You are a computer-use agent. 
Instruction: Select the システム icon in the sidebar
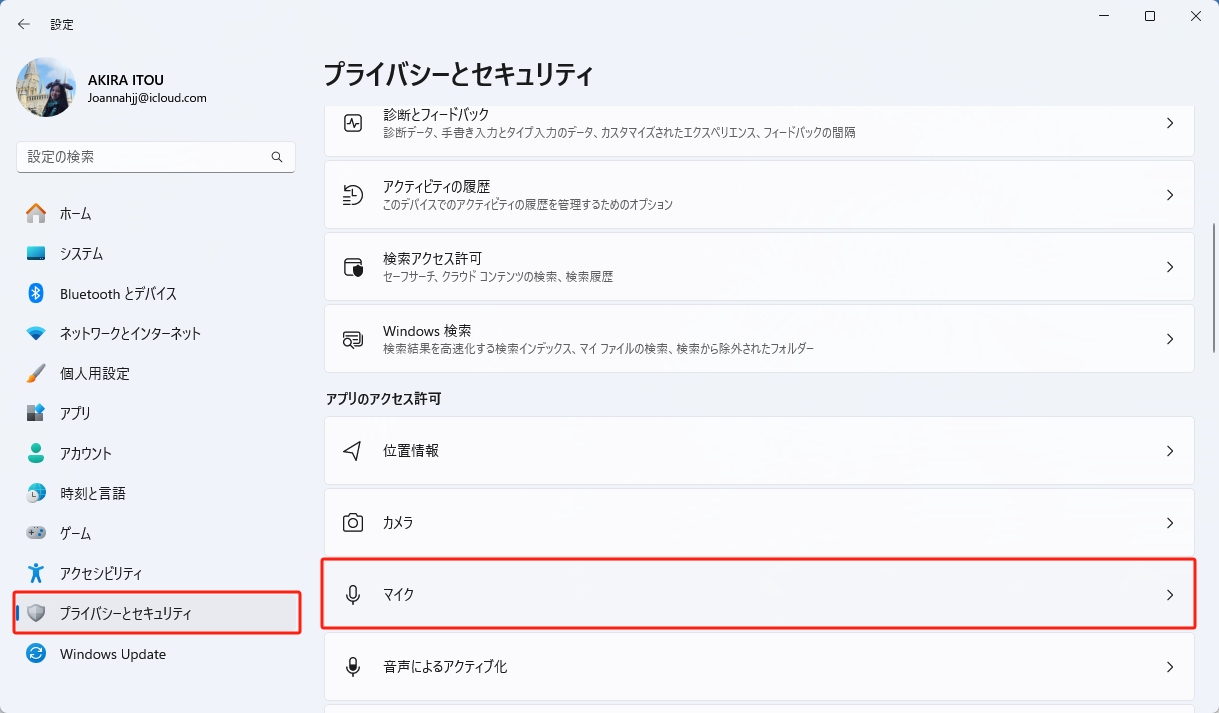point(32,253)
